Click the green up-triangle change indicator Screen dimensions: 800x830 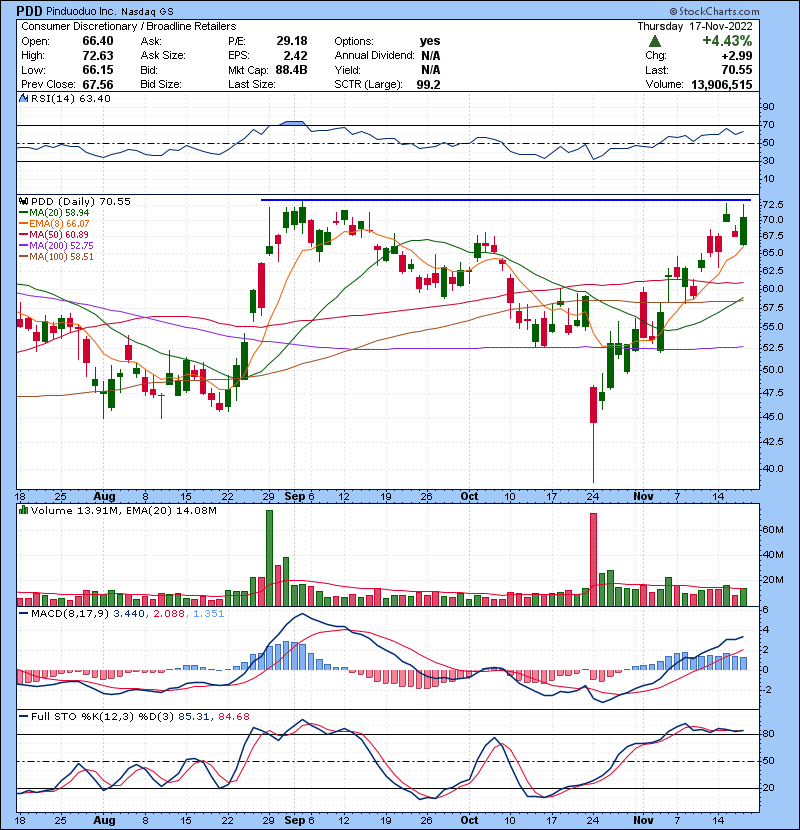point(655,41)
